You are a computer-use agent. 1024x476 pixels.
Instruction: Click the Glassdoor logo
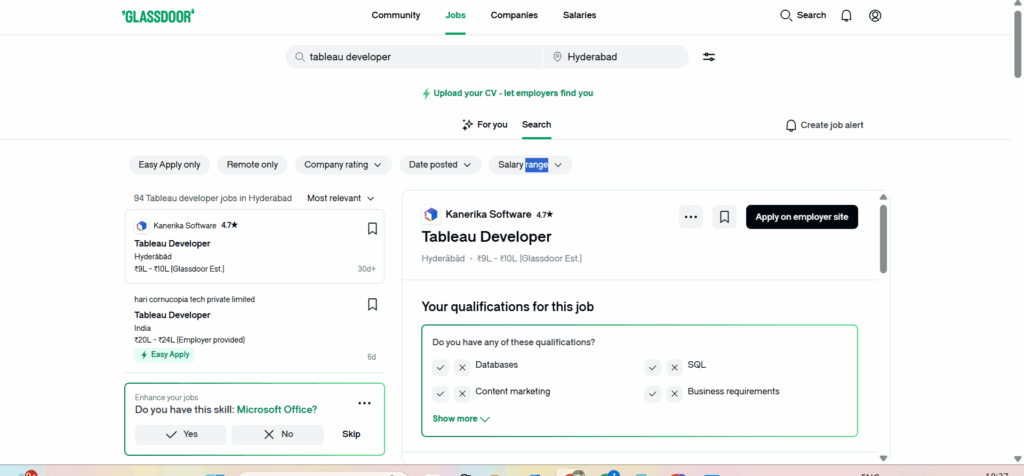[x=158, y=16]
